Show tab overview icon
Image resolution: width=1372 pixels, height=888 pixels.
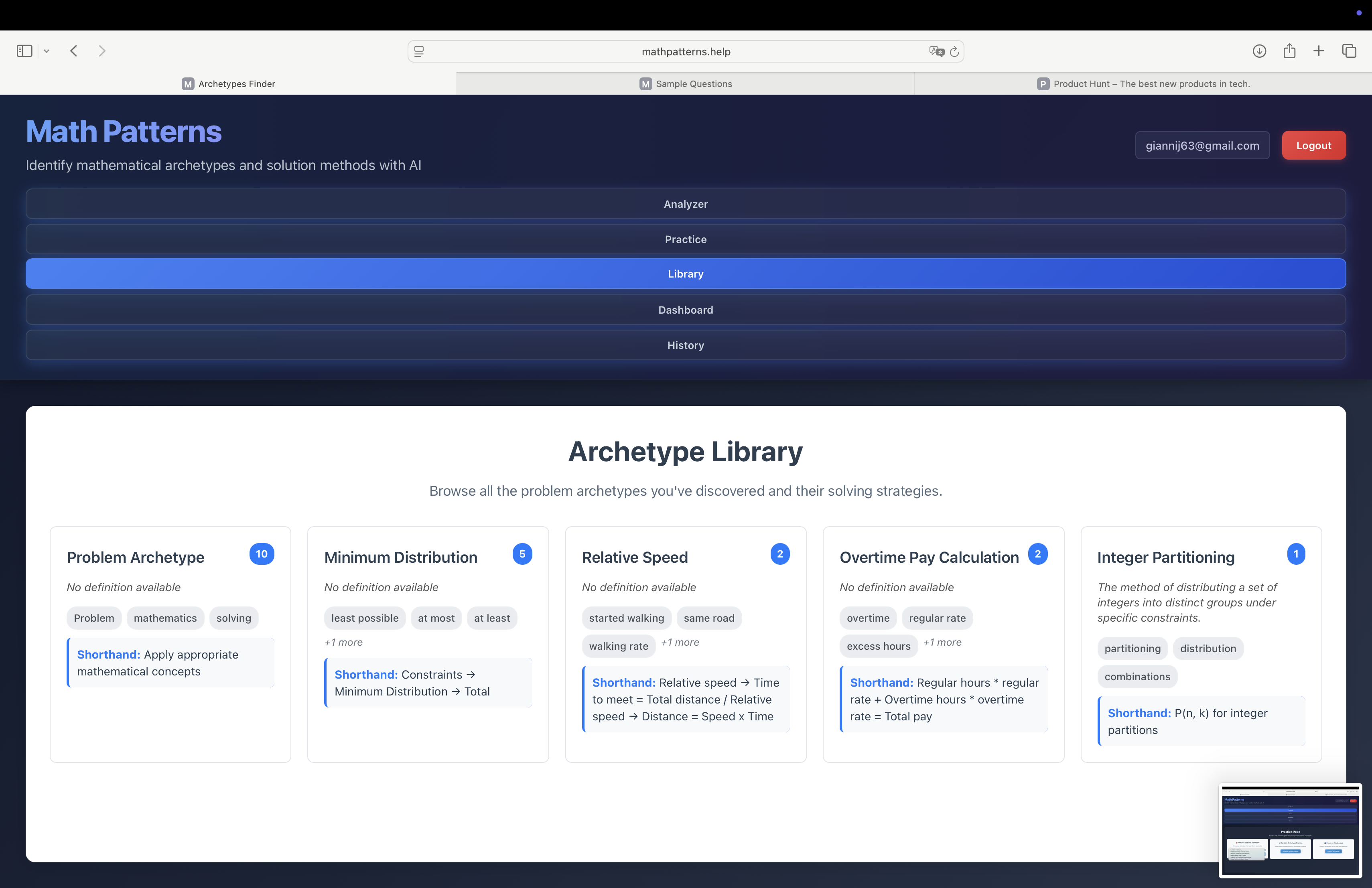[x=1350, y=51]
